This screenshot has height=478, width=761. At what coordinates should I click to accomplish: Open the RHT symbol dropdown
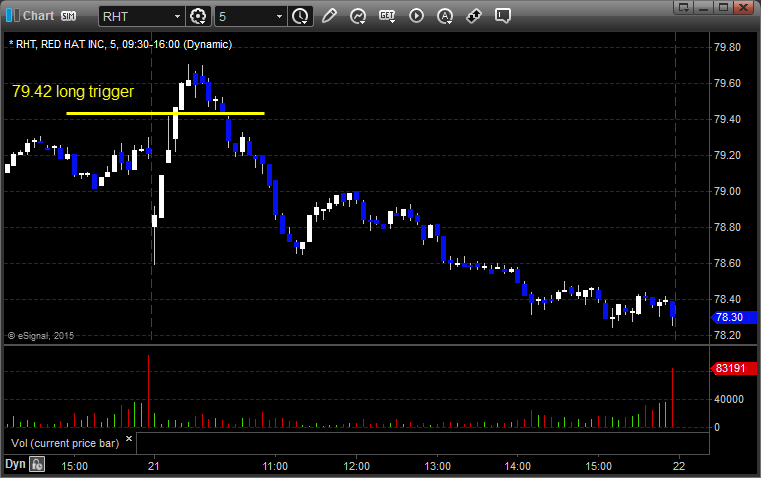pyautogui.click(x=178, y=16)
